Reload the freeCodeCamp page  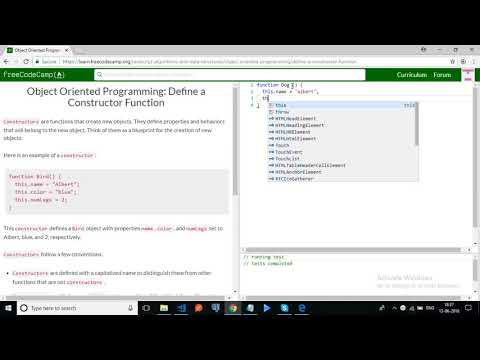tap(26, 62)
